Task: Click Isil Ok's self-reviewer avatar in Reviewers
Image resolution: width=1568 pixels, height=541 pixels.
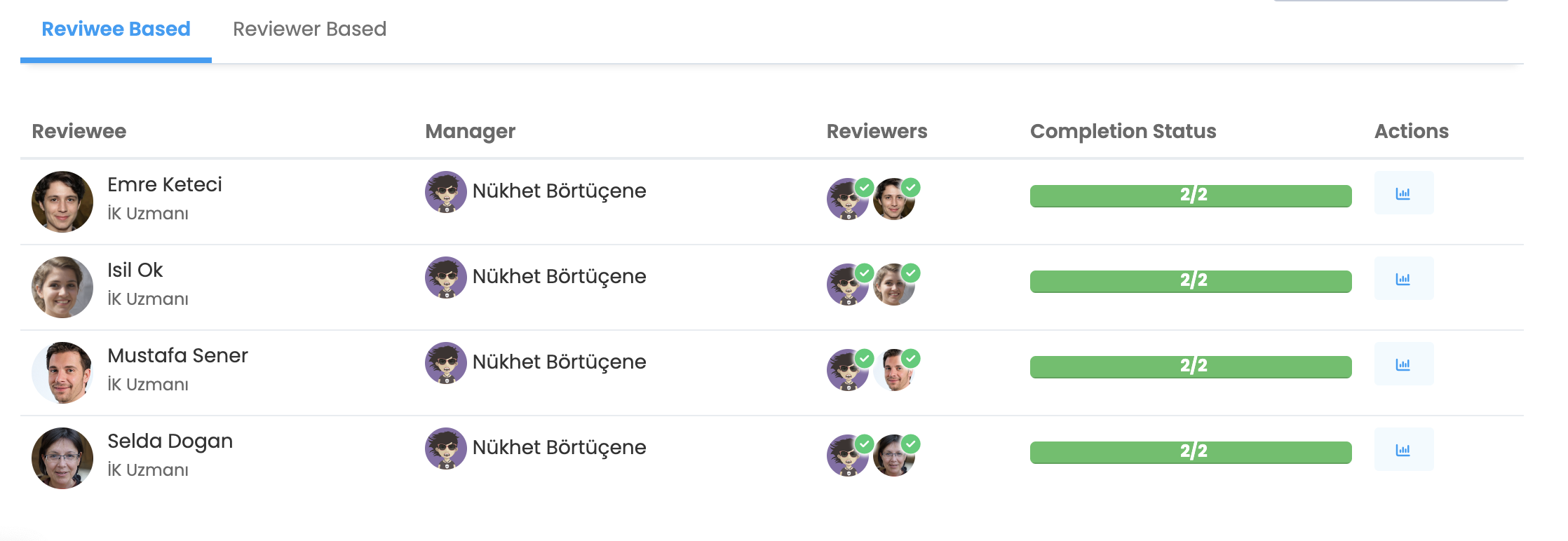Action: pos(893,285)
